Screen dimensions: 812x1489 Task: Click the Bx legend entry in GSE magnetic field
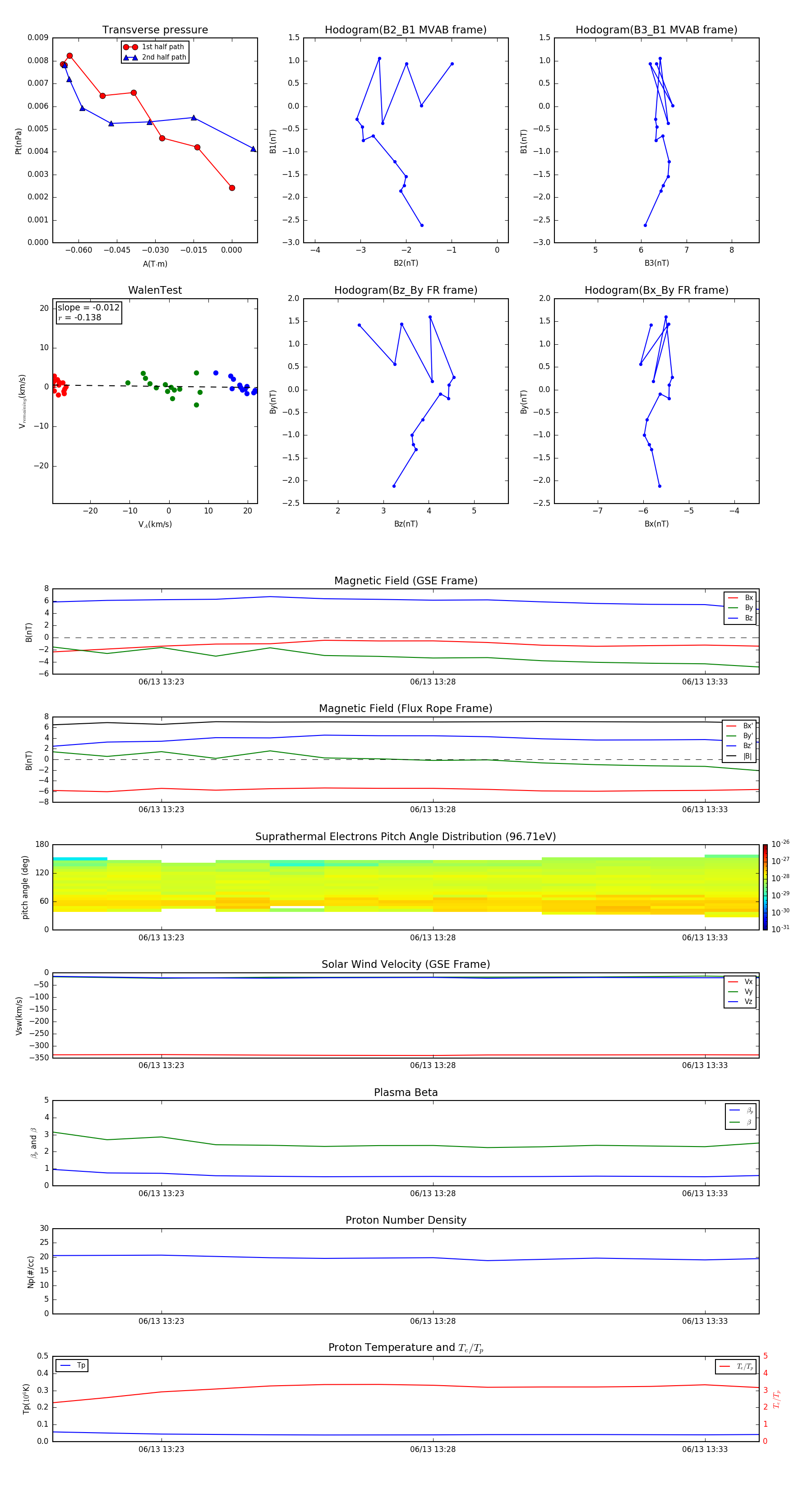tap(740, 598)
